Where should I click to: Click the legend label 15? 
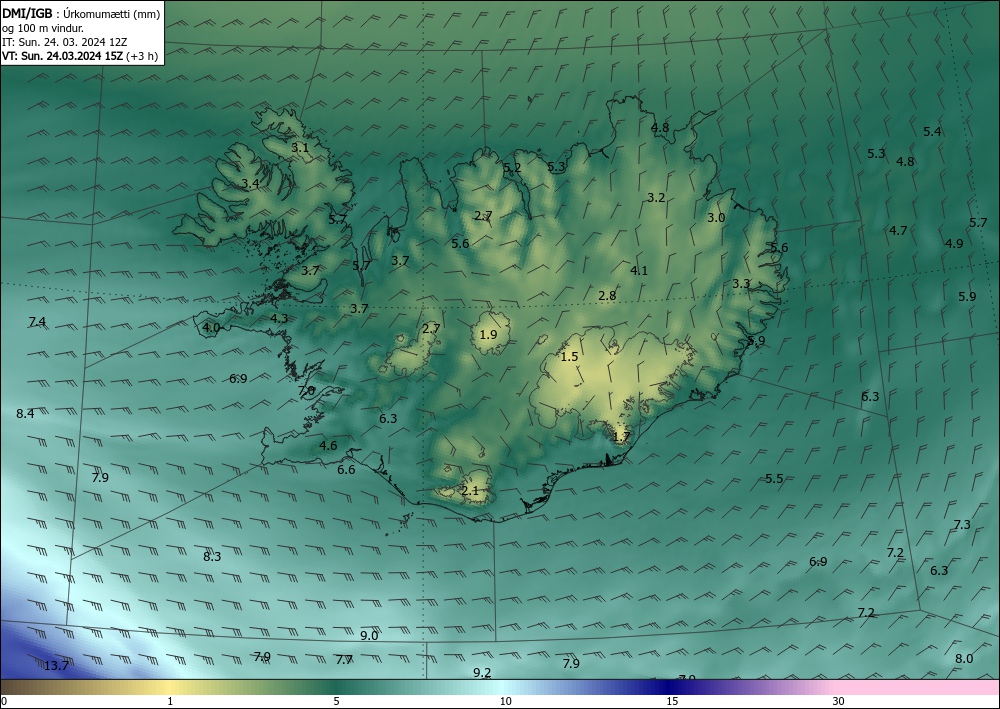tap(672, 701)
